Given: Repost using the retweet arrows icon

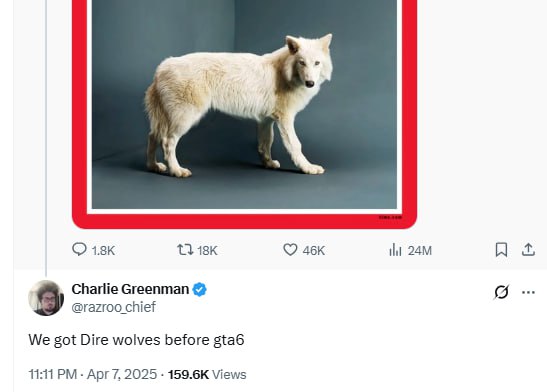Looking at the screenshot, I should pos(185,250).
